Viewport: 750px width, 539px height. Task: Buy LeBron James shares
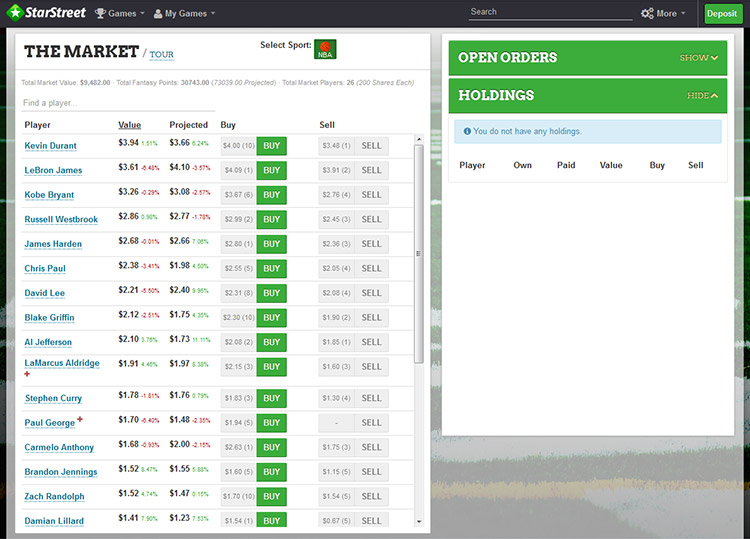click(272, 170)
